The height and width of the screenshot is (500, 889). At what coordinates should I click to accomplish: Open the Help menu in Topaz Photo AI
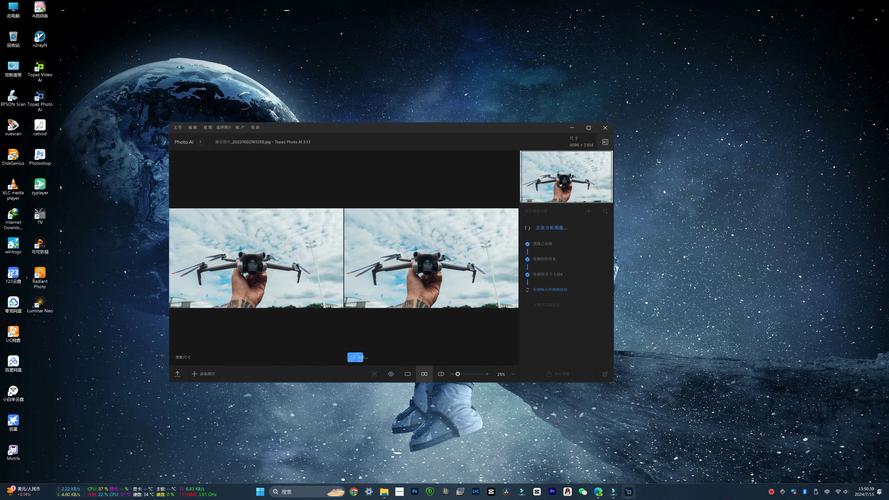[x=255, y=128]
